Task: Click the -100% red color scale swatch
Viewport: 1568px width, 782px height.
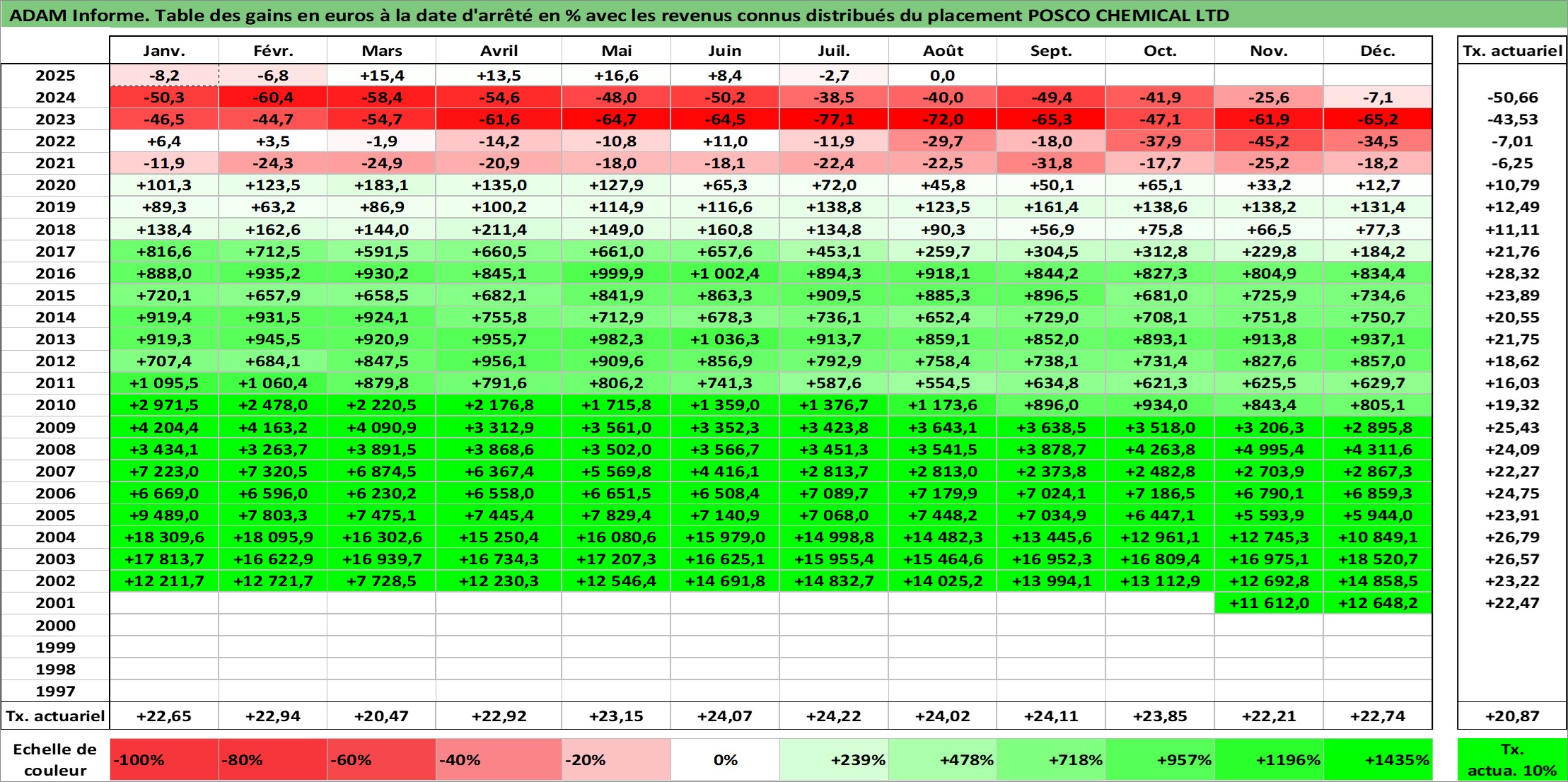Action: 164,760
